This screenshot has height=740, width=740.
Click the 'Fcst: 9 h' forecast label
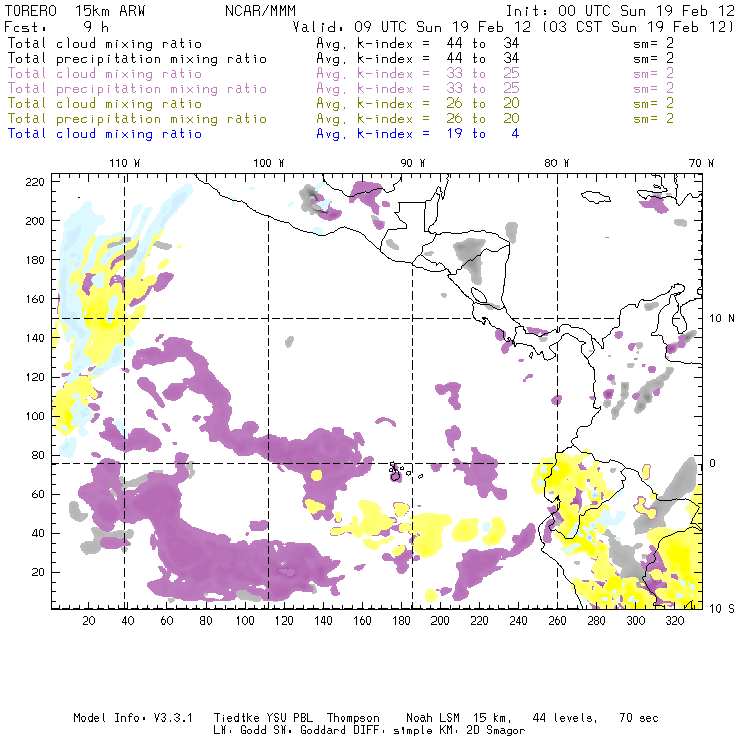coord(56,27)
